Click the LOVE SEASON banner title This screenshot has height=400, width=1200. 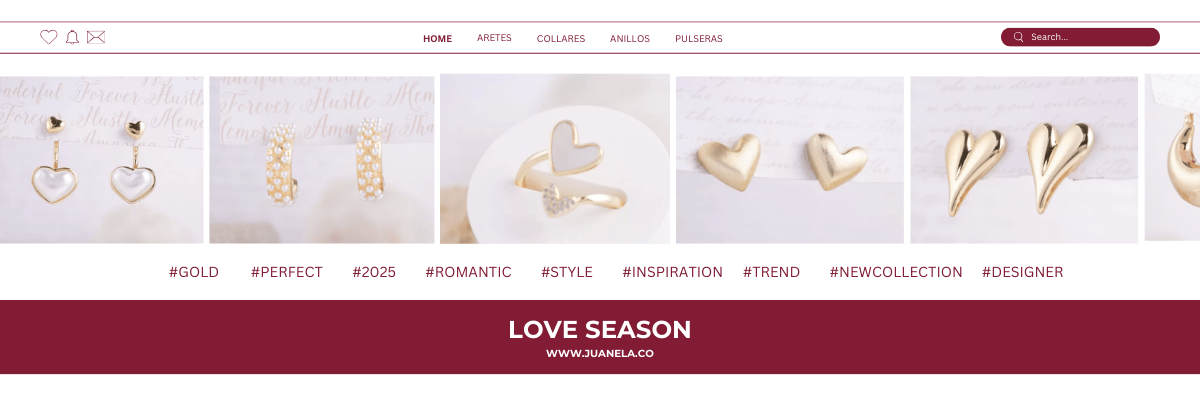(600, 330)
